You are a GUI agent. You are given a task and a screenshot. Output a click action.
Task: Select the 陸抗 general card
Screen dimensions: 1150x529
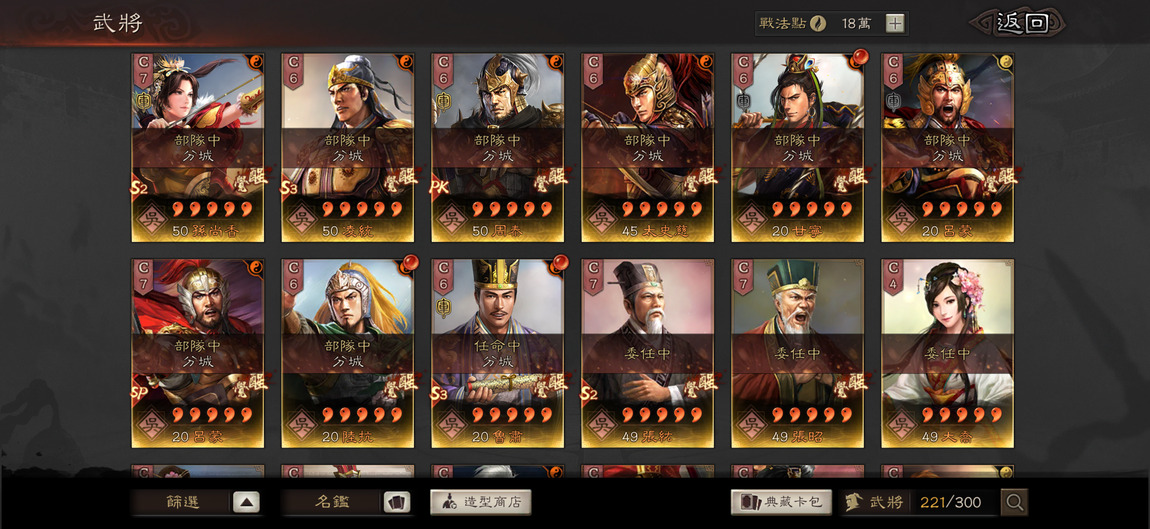point(348,353)
